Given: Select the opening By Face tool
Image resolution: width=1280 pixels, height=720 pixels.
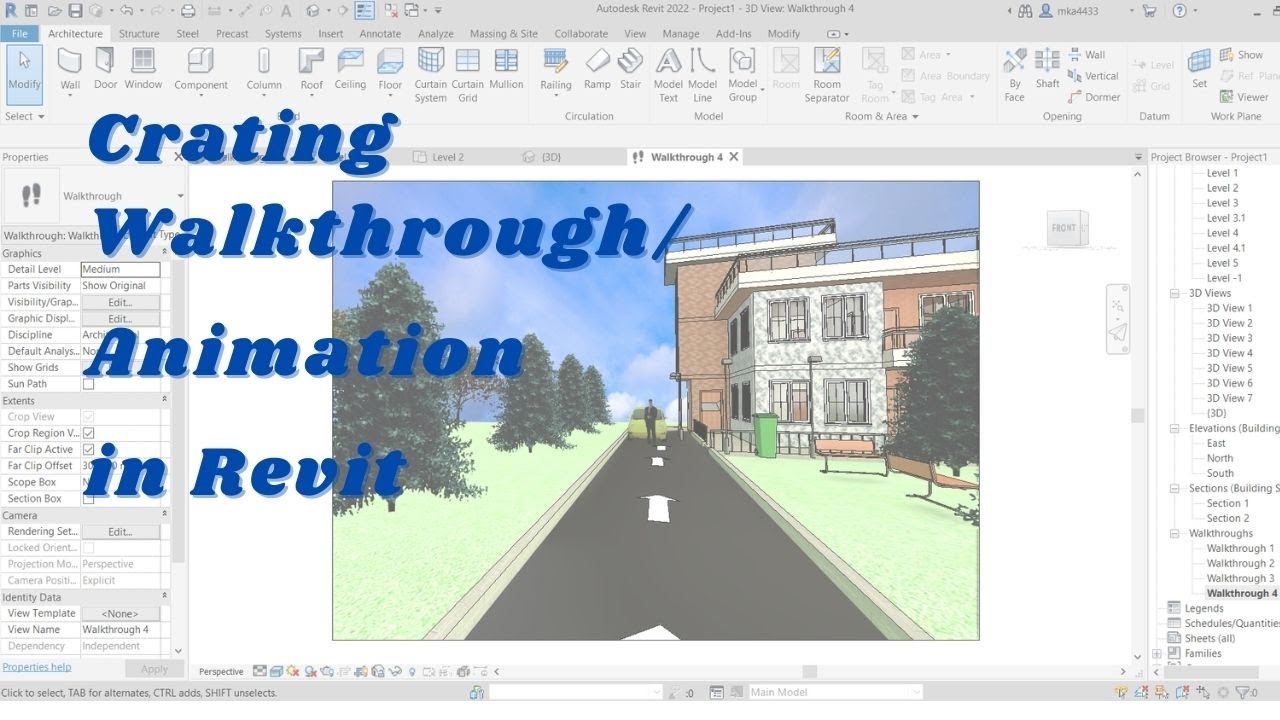Looking at the screenshot, I should point(1015,75).
